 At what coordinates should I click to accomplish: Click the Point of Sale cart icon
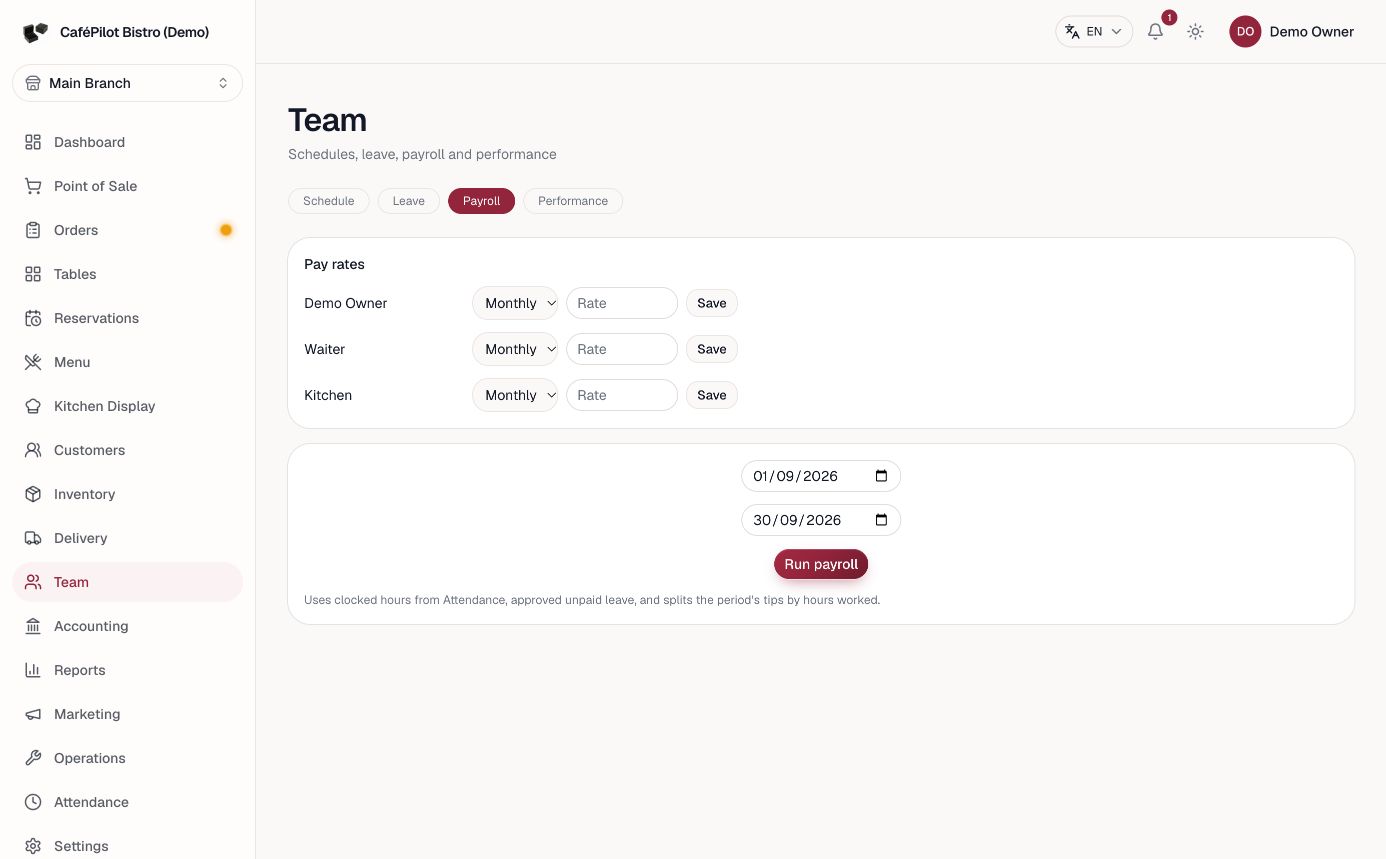pyautogui.click(x=33, y=186)
